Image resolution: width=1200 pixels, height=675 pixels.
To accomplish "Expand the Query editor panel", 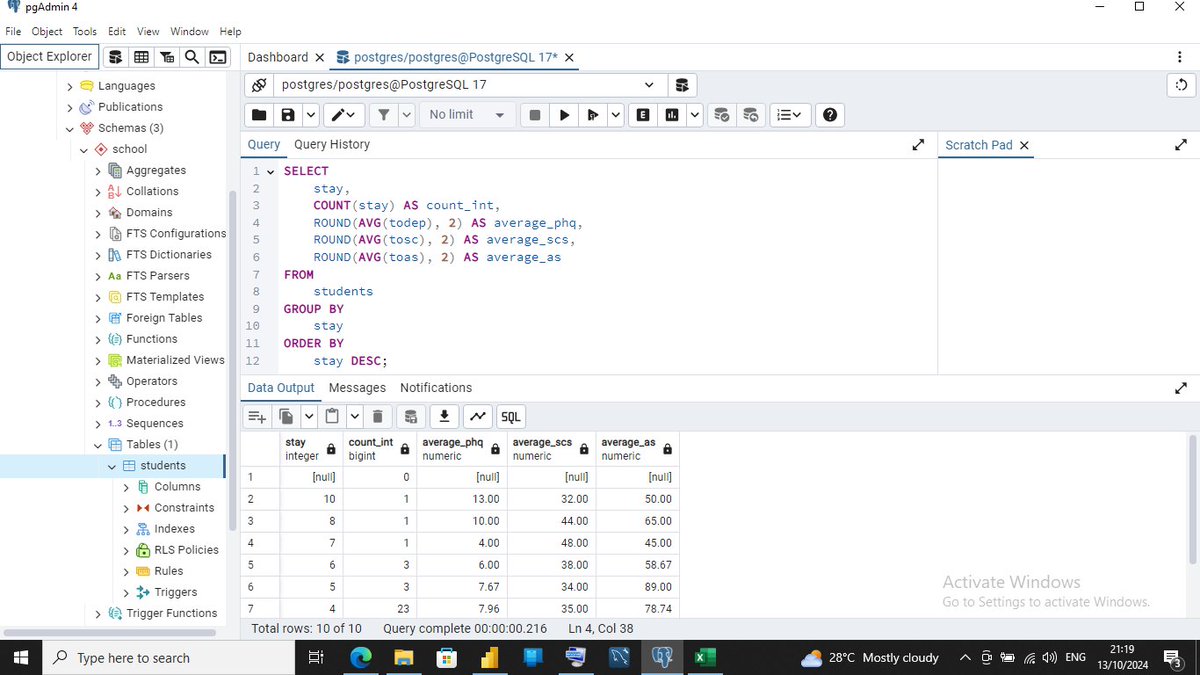I will (x=918, y=145).
